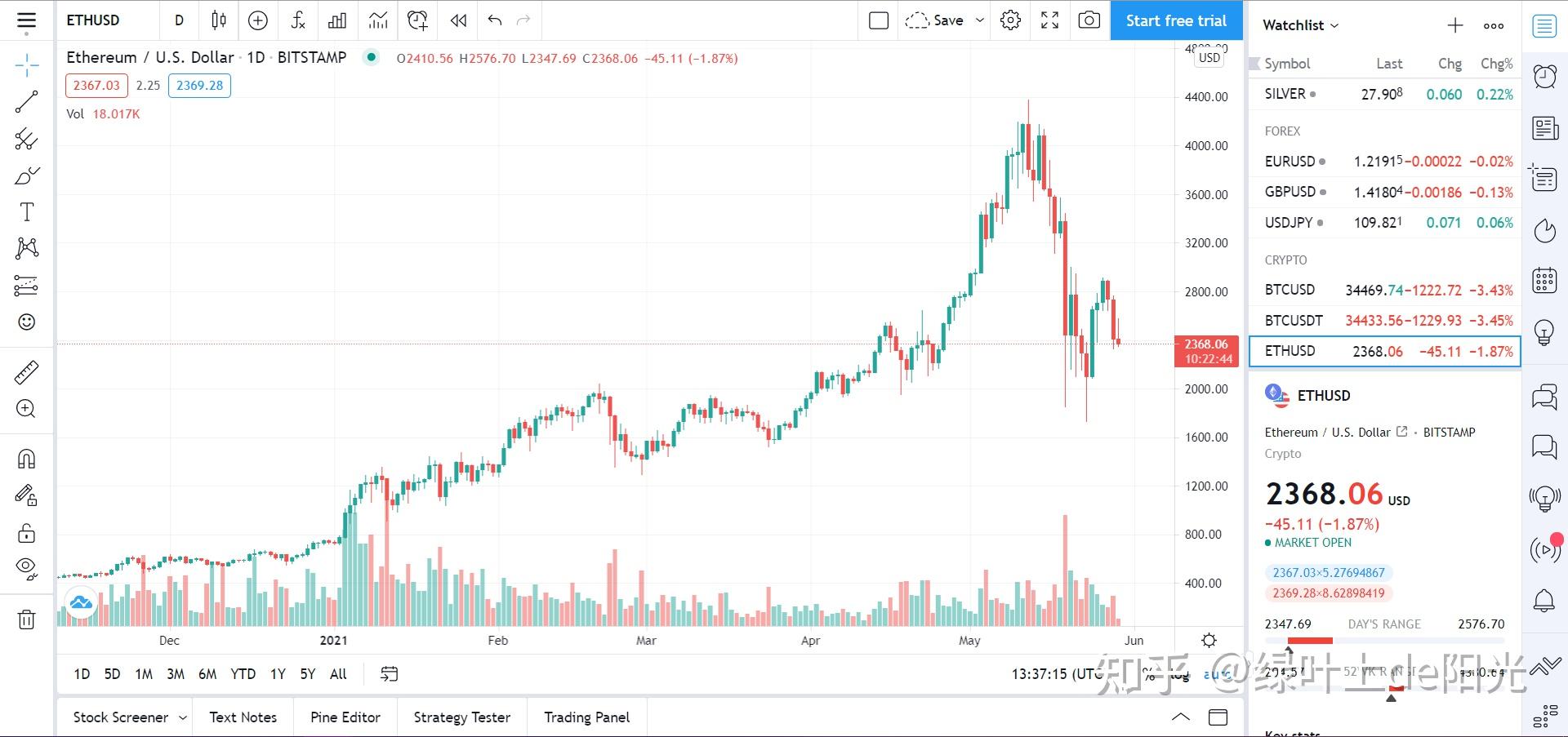Take a chart snapshot with camera icon

point(1089,20)
